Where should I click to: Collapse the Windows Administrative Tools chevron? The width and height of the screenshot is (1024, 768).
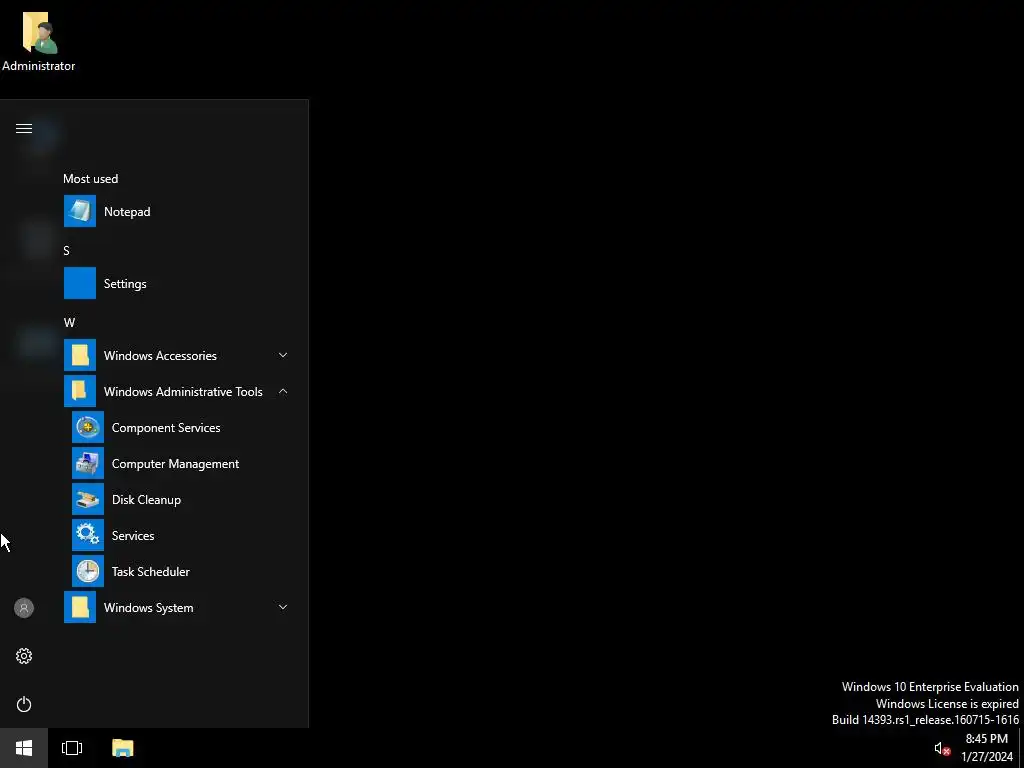283,391
